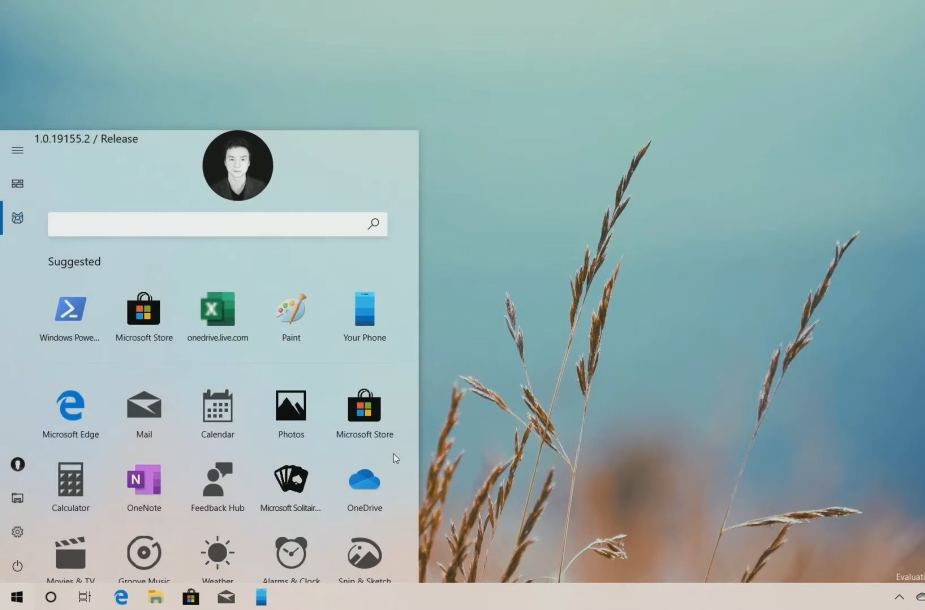Launch the Calculator app
Screen dimensions: 925x610
[x=70, y=487]
